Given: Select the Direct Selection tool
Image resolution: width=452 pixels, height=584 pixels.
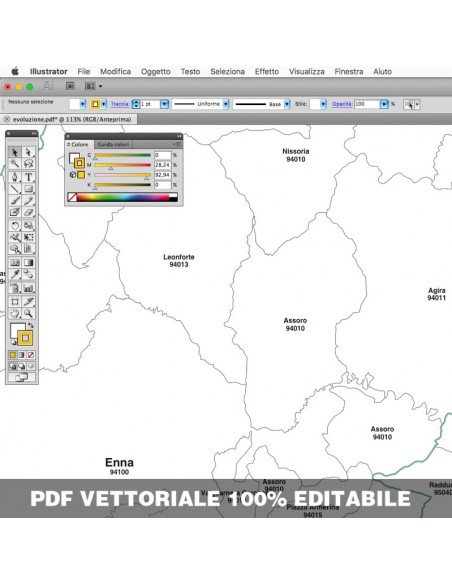Looking at the screenshot, I should (x=28, y=152).
